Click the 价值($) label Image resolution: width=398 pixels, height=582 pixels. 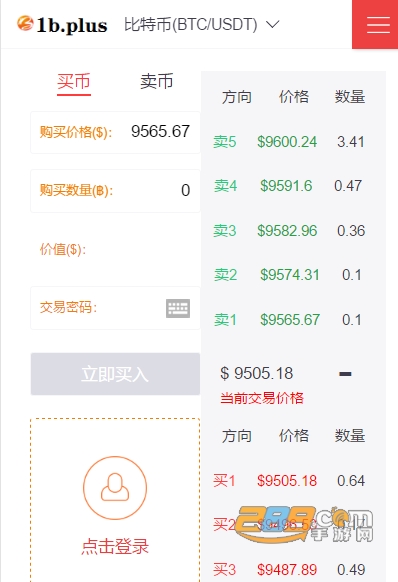coord(63,249)
